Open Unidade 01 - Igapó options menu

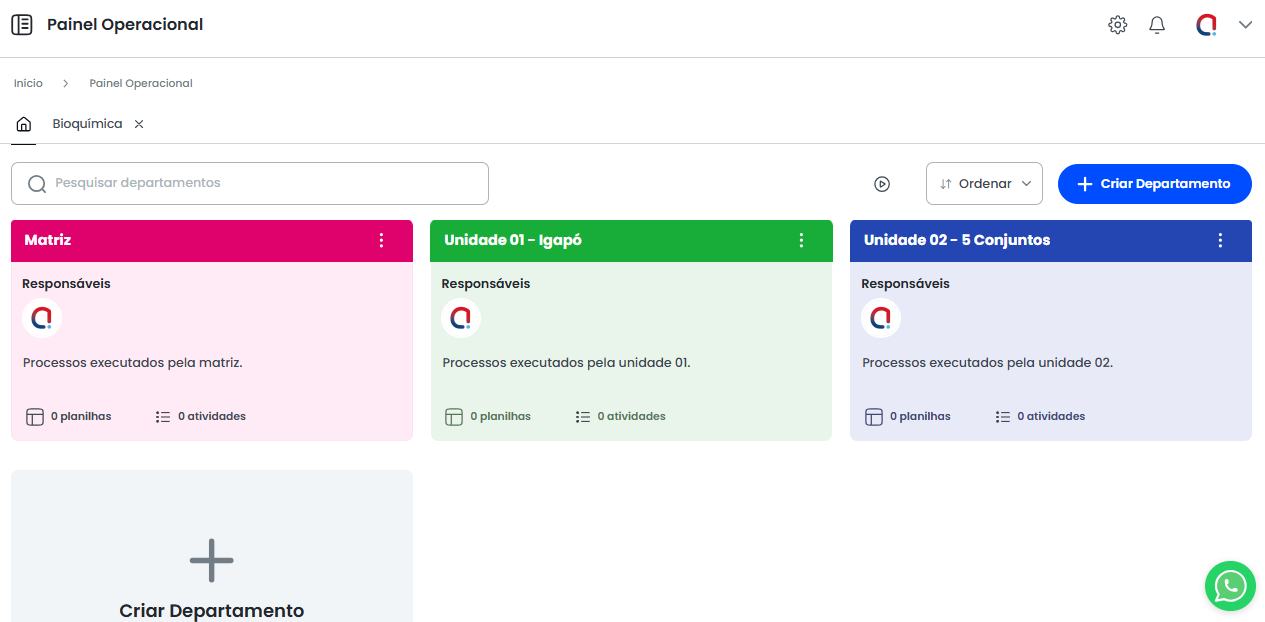pos(801,240)
